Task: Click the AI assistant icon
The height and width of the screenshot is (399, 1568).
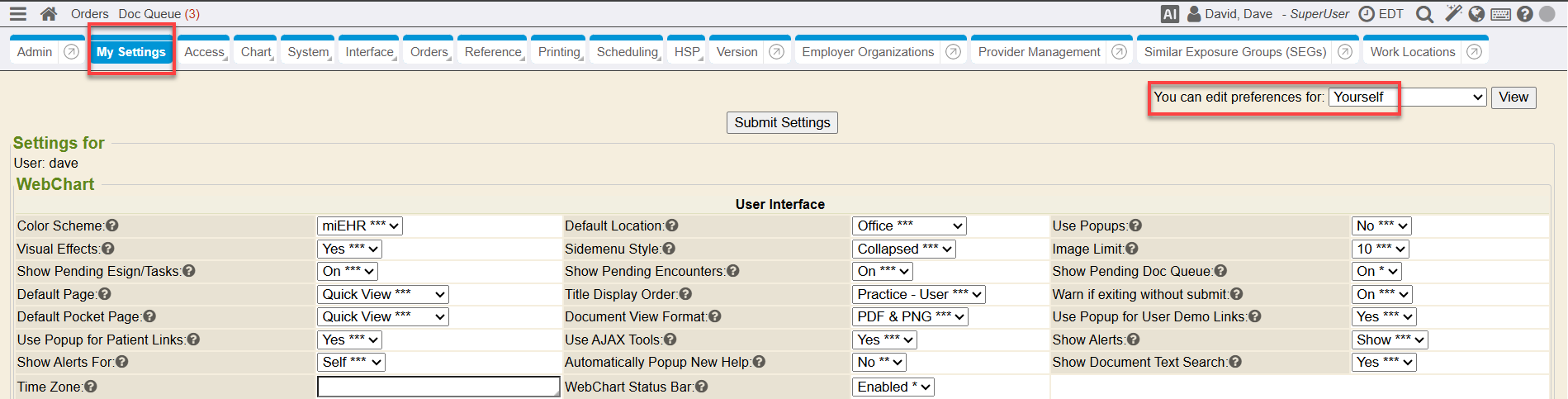Action: (1169, 14)
